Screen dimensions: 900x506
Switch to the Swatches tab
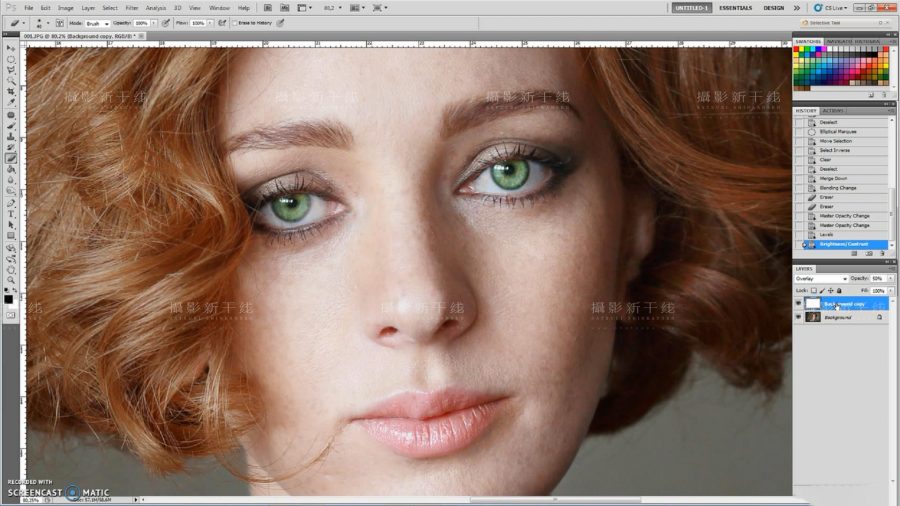tap(809, 42)
